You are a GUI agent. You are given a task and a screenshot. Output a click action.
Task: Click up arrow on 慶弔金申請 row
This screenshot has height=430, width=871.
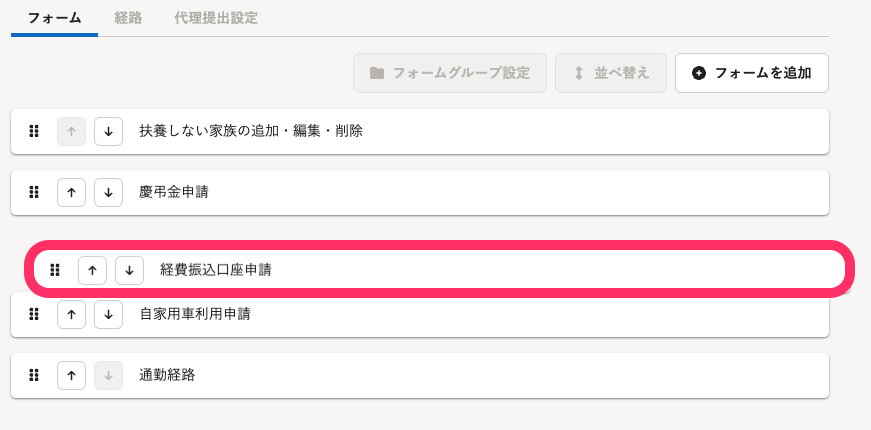(x=71, y=193)
